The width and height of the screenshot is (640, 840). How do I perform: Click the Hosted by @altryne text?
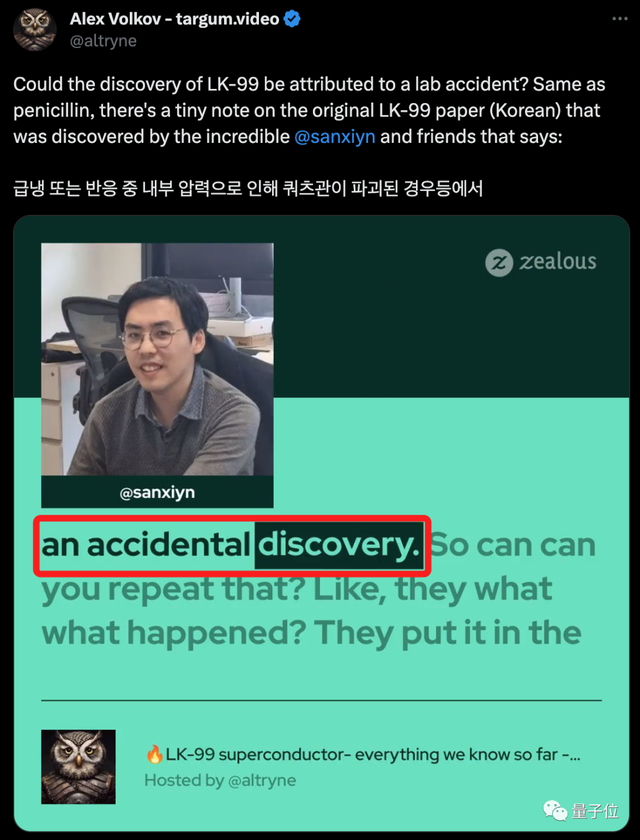220,780
